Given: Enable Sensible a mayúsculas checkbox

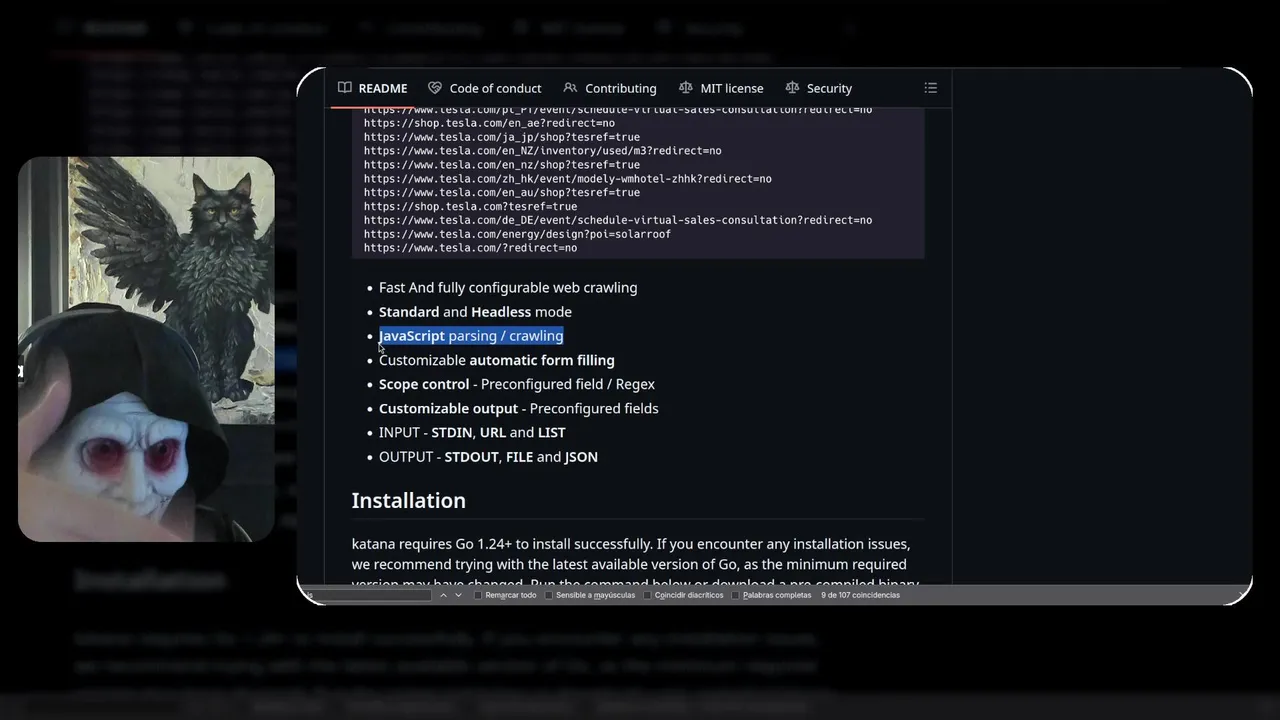Looking at the screenshot, I should [549, 595].
